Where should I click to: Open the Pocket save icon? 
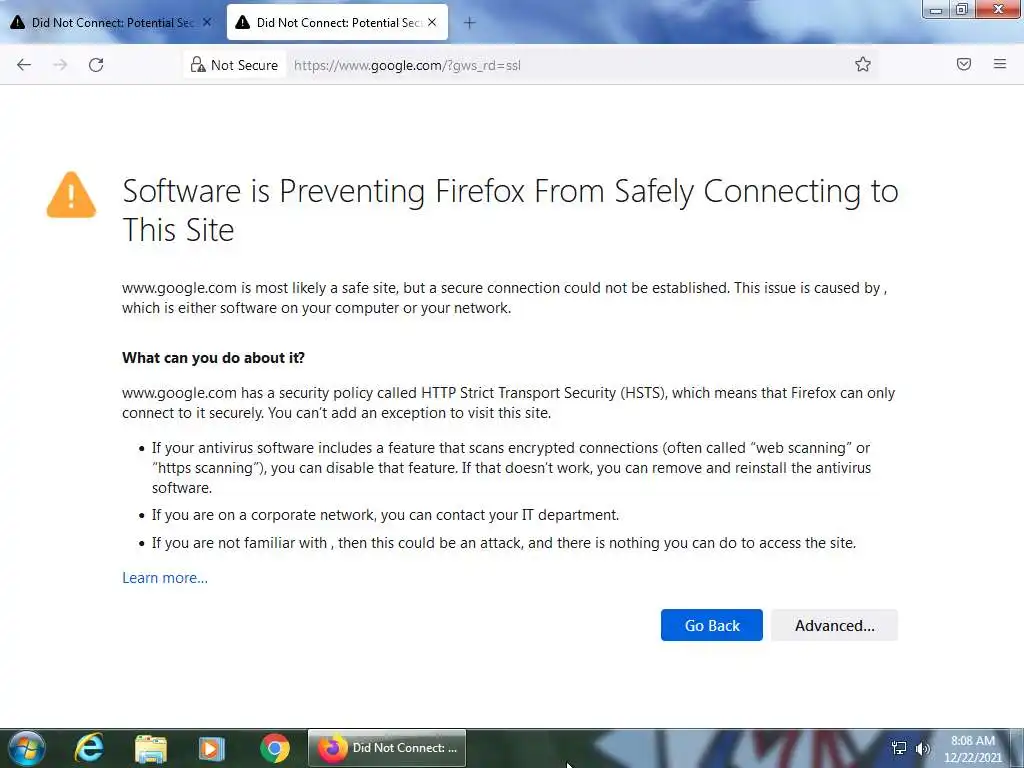coord(964,65)
